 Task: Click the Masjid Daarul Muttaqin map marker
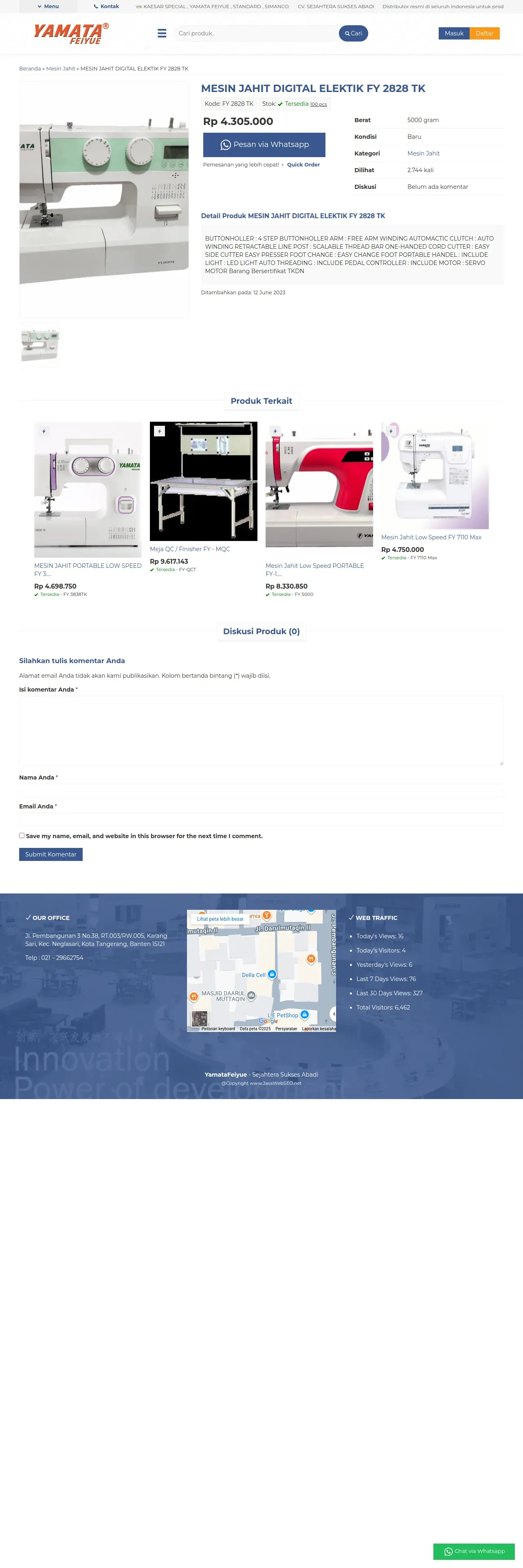(251, 996)
